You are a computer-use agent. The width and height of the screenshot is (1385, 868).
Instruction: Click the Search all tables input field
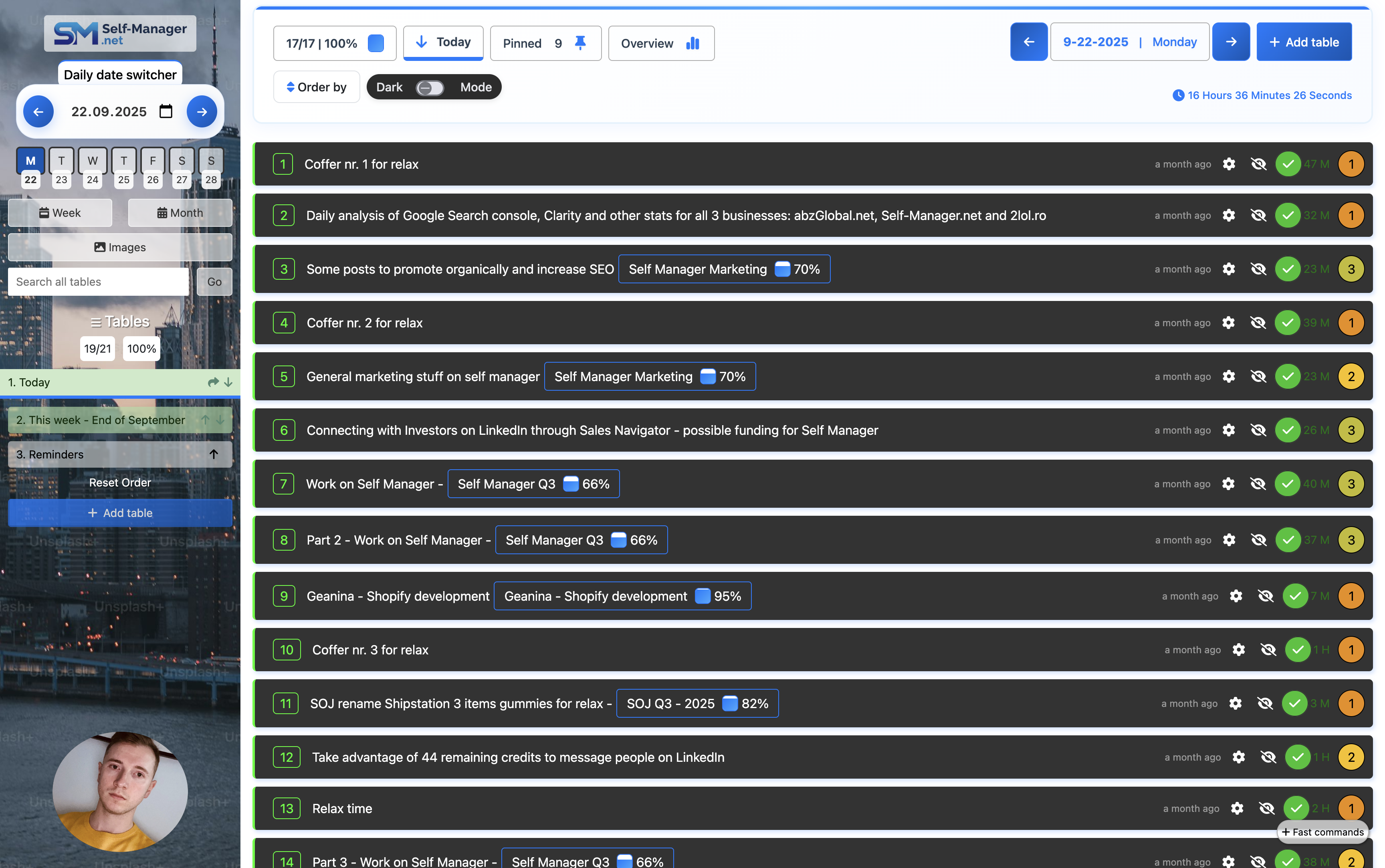pyautogui.click(x=98, y=281)
